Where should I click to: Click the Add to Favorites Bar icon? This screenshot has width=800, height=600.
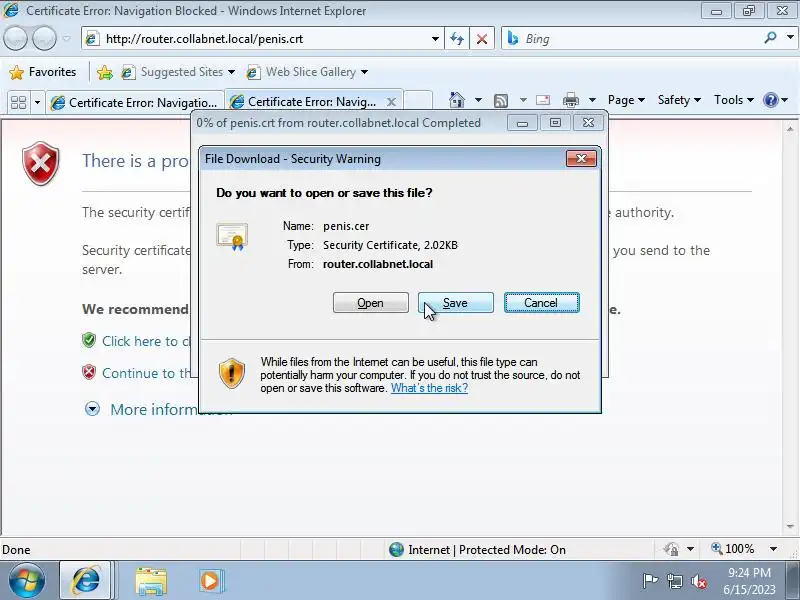pos(105,72)
